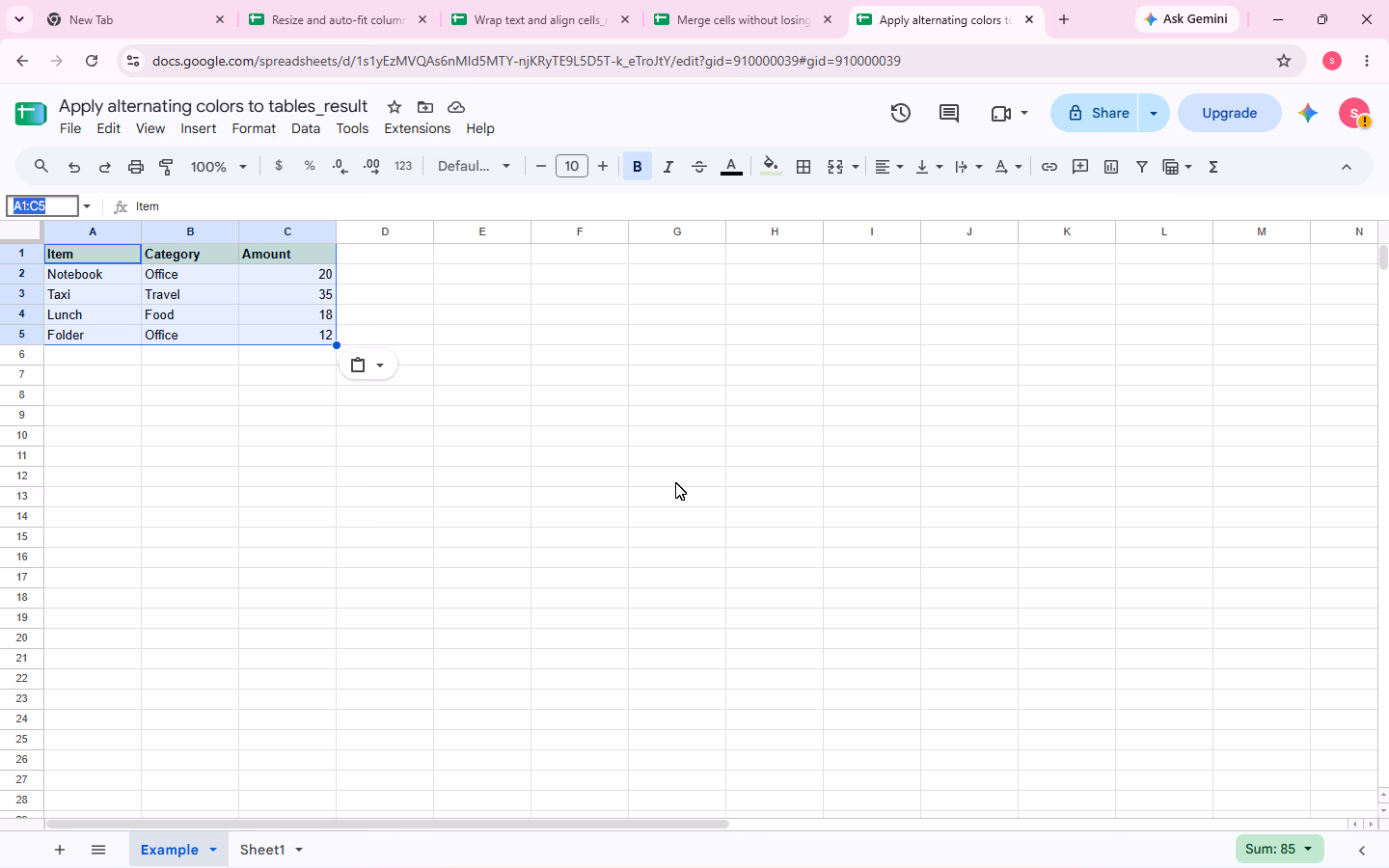Apply percent format icon

point(310,166)
